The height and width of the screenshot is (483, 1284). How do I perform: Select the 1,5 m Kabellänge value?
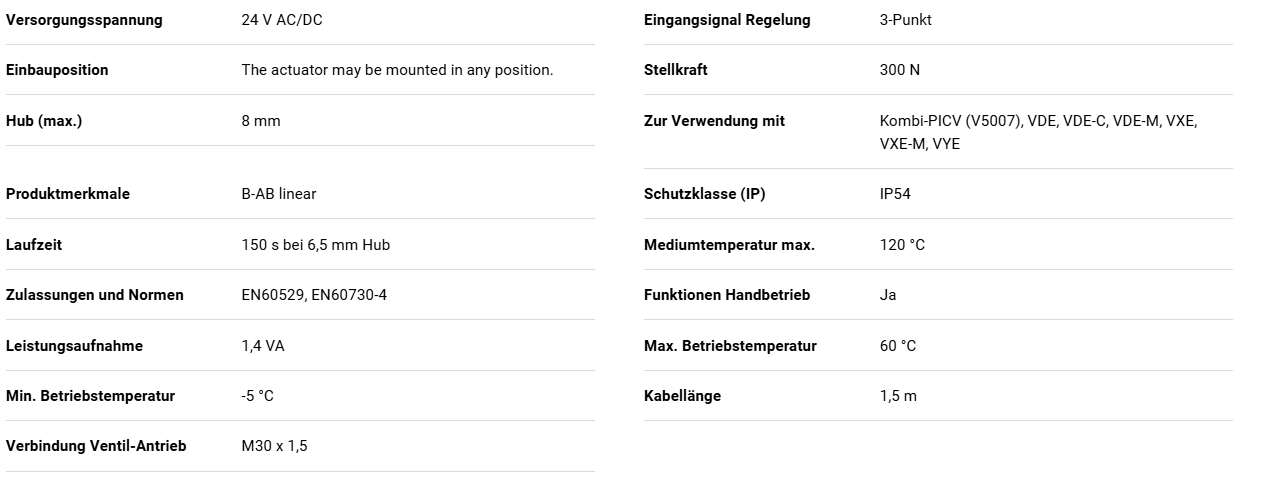click(898, 396)
